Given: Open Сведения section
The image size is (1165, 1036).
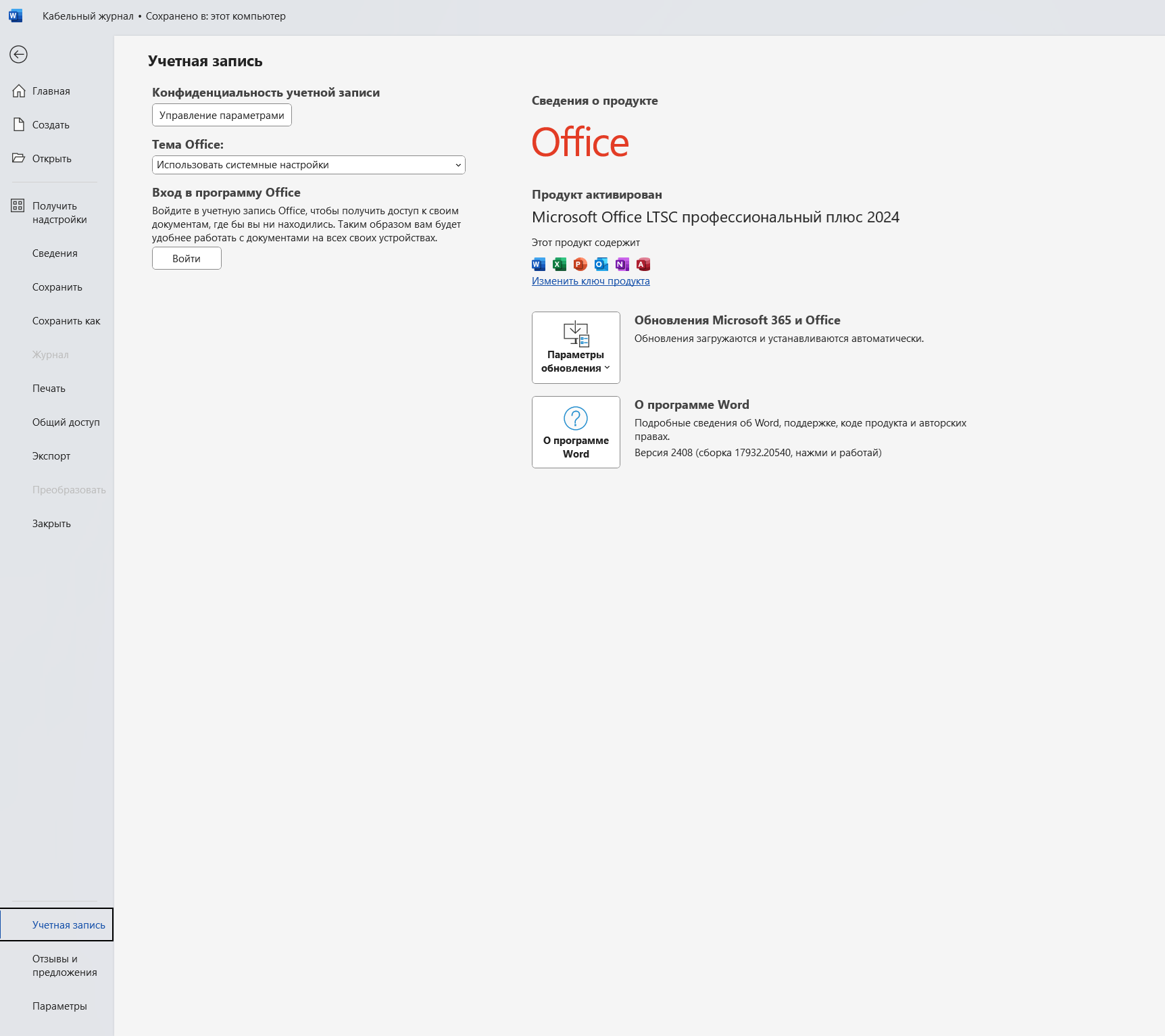Looking at the screenshot, I should [x=57, y=253].
